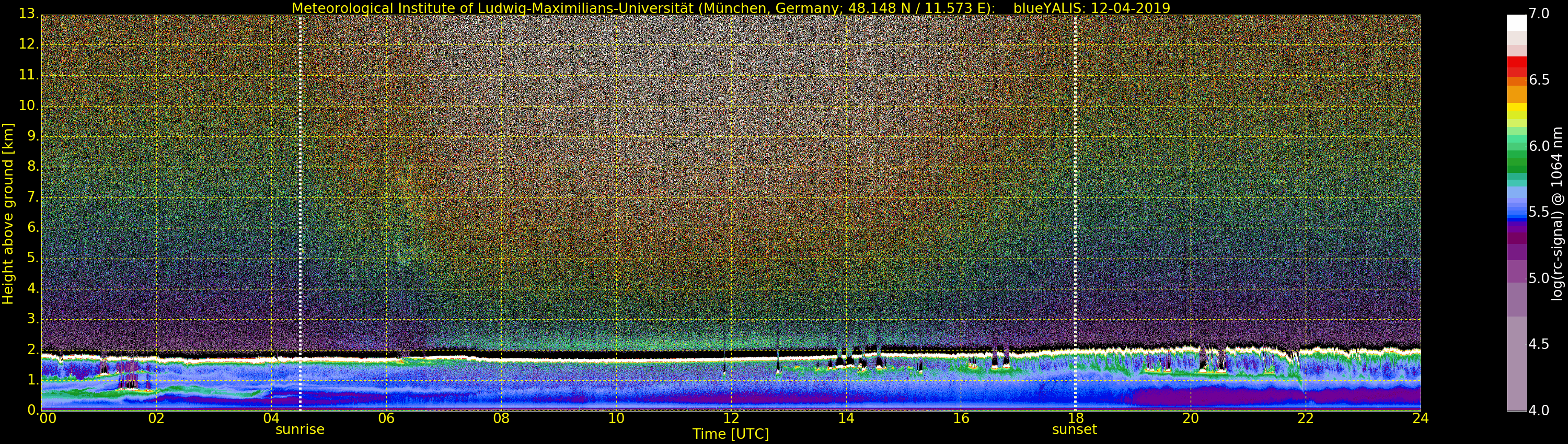Image resolution: width=1568 pixels, height=444 pixels.
Task: Click the time axis tick label '20'
Action: coord(1191,418)
